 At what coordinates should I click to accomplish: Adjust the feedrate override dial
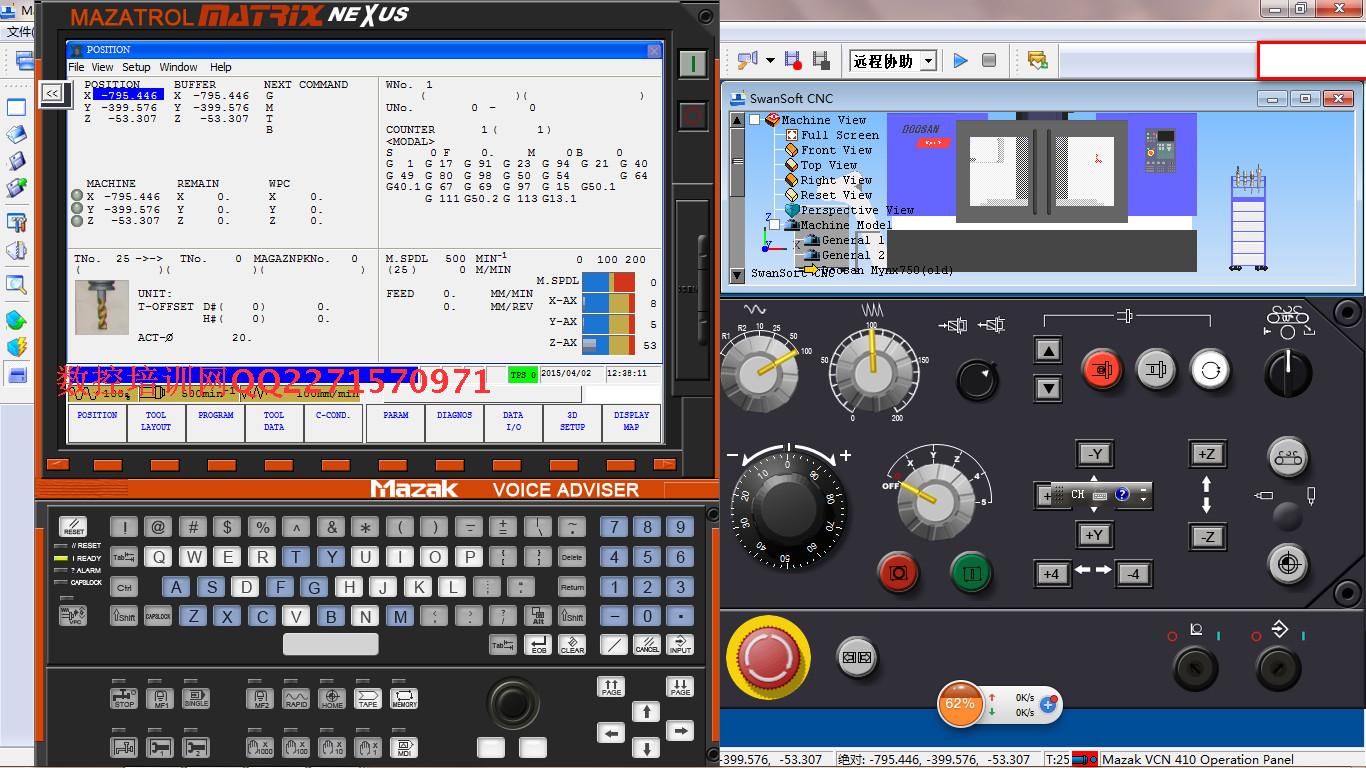874,368
